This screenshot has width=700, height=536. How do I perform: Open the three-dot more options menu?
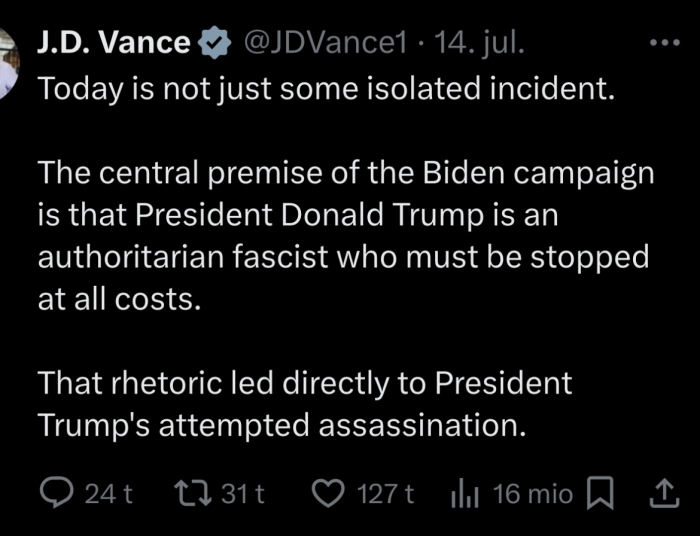click(663, 43)
